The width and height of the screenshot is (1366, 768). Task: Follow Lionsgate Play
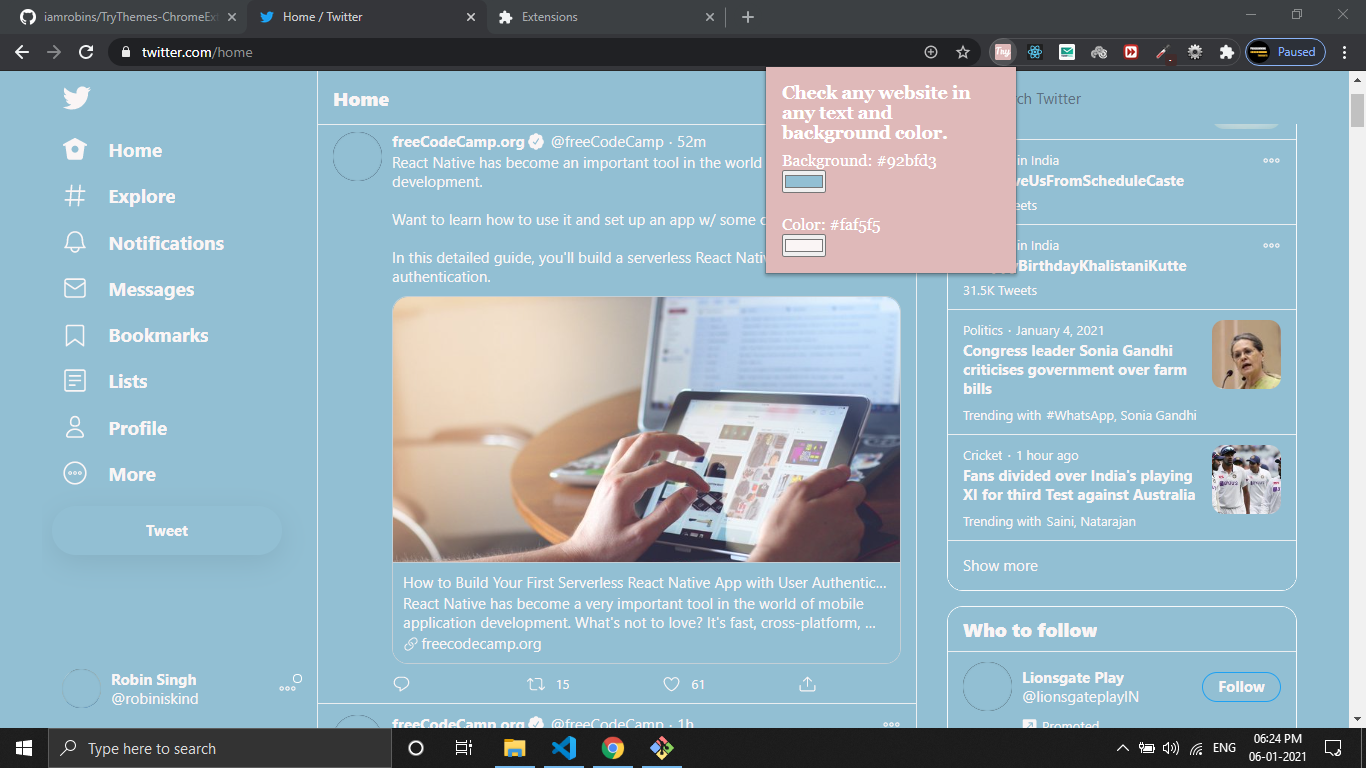(1241, 687)
